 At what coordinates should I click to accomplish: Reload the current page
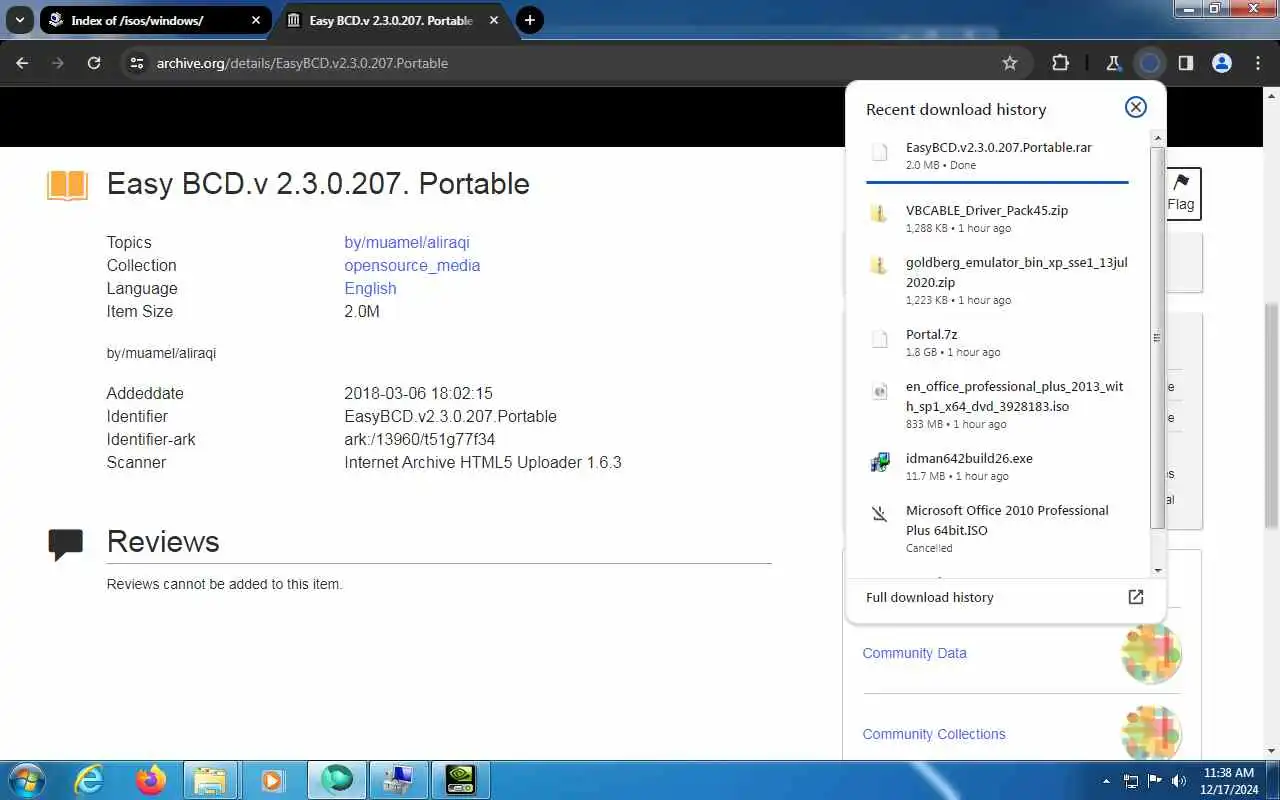(x=94, y=63)
